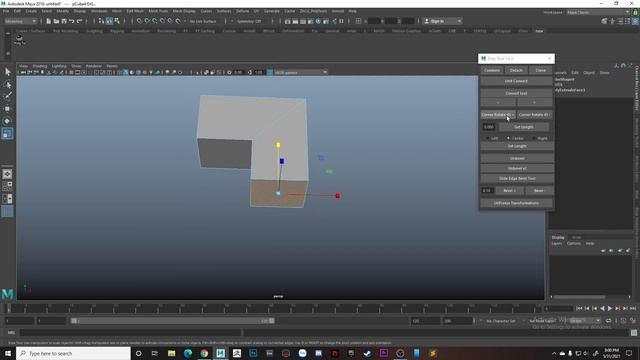Screen dimensions: 640x360
Task: Click the length value field in Poly Tool
Action: 489,127
